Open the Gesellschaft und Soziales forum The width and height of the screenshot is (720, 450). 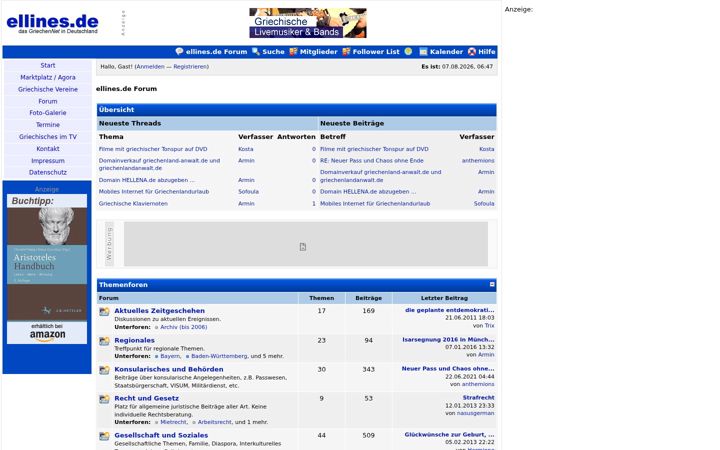[x=161, y=435]
